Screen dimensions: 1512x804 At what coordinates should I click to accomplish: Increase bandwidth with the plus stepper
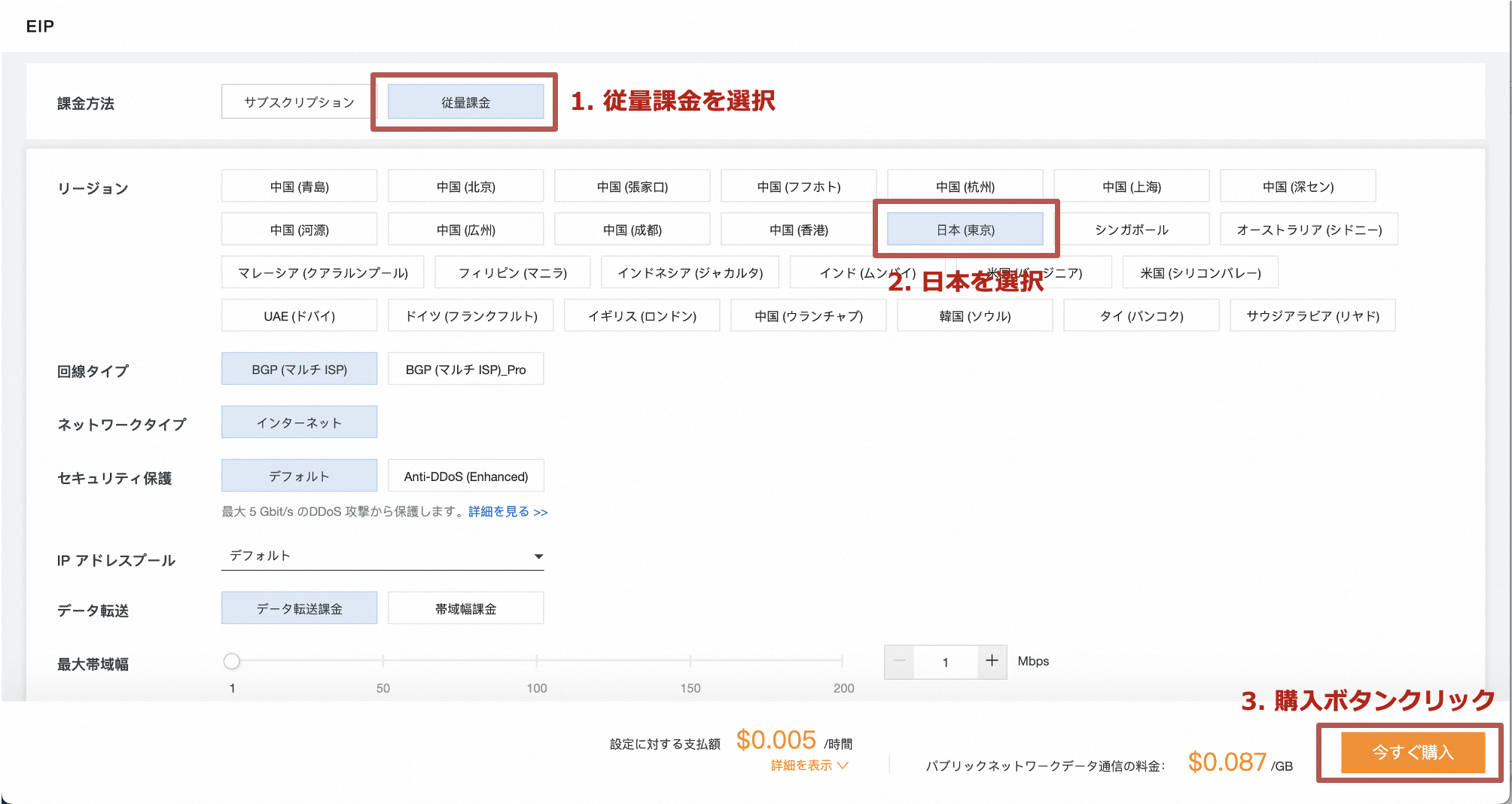(x=992, y=662)
